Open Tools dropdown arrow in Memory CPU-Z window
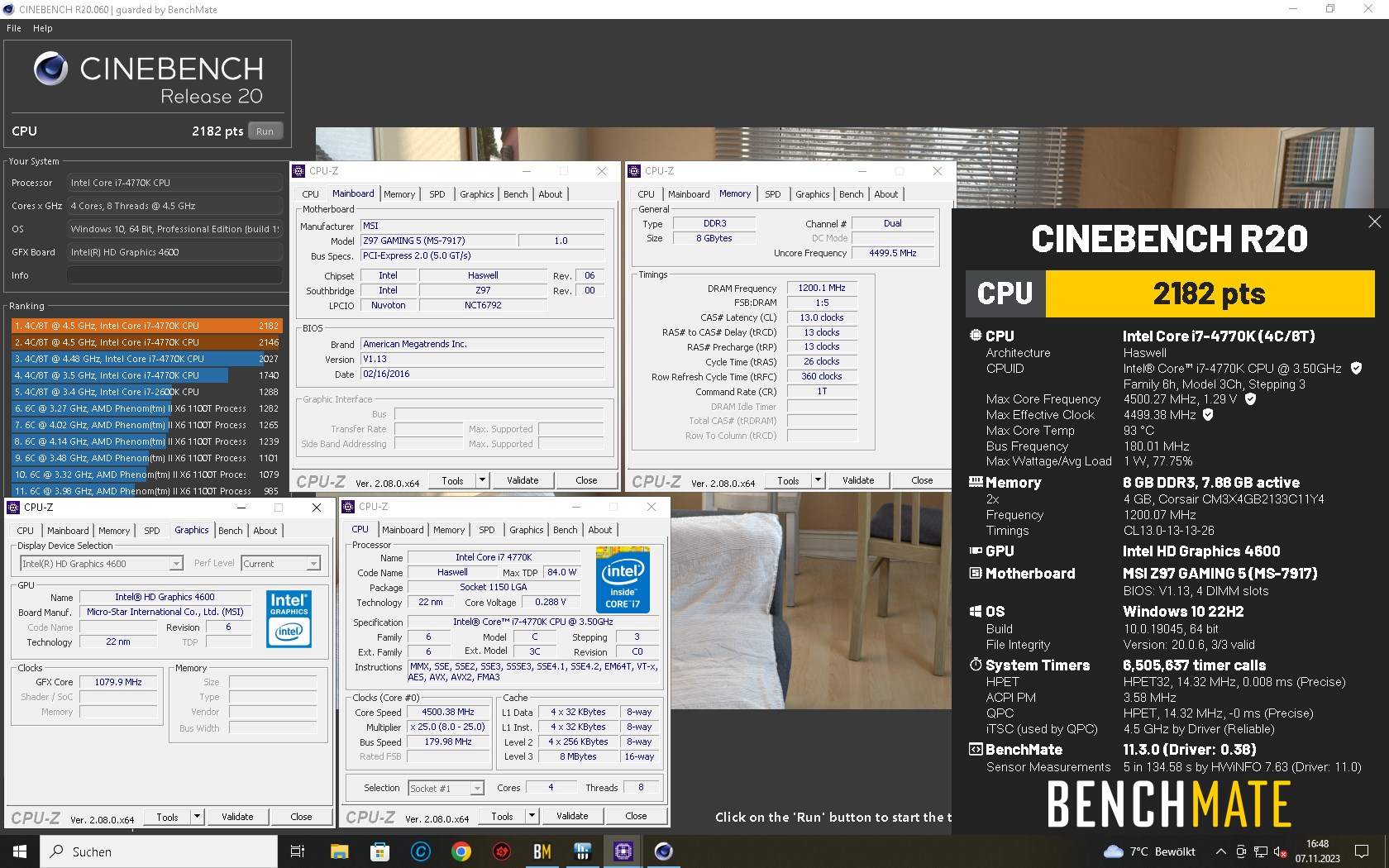Image resolution: width=1389 pixels, height=868 pixels. coord(818,480)
